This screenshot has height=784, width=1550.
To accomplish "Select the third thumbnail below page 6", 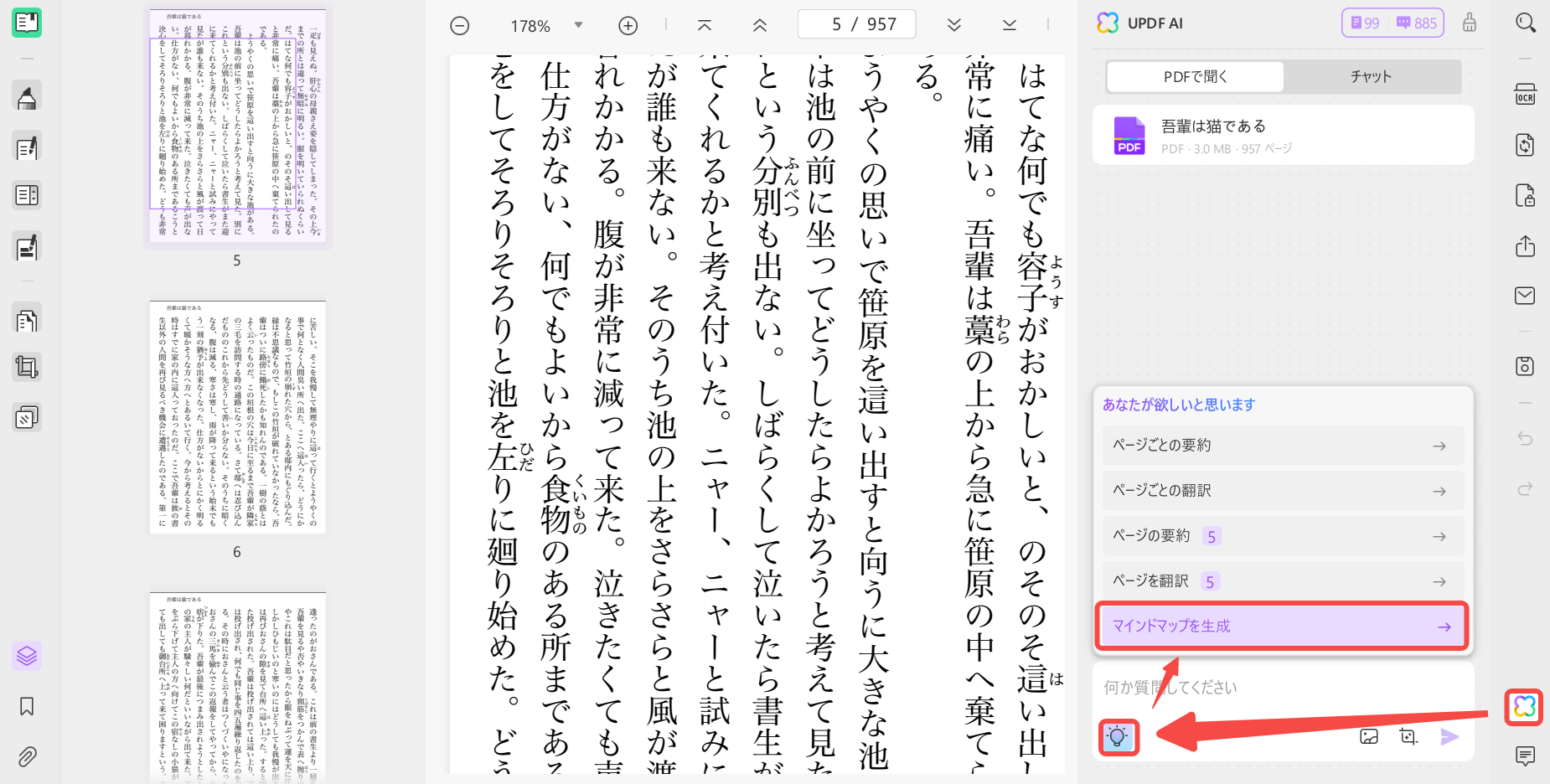I will point(237,688).
